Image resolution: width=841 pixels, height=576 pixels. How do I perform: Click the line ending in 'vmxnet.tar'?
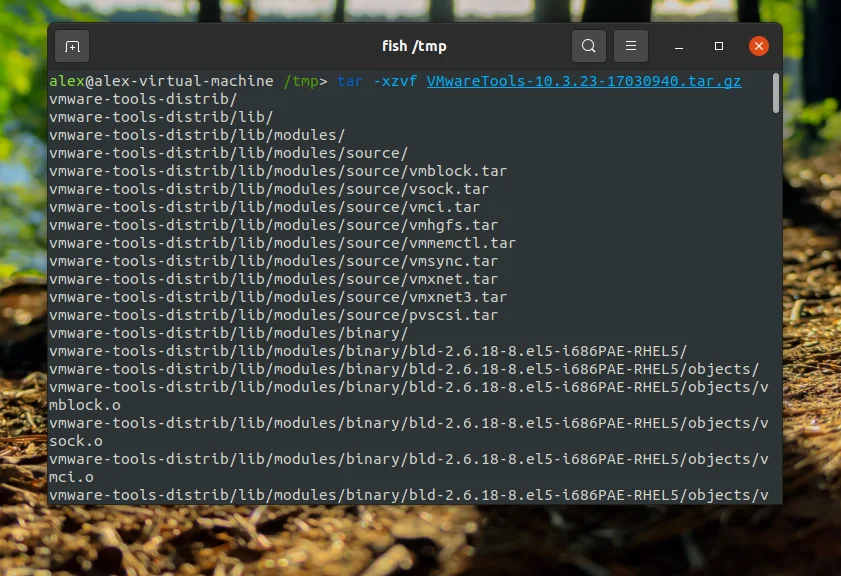tap(274, 279)
